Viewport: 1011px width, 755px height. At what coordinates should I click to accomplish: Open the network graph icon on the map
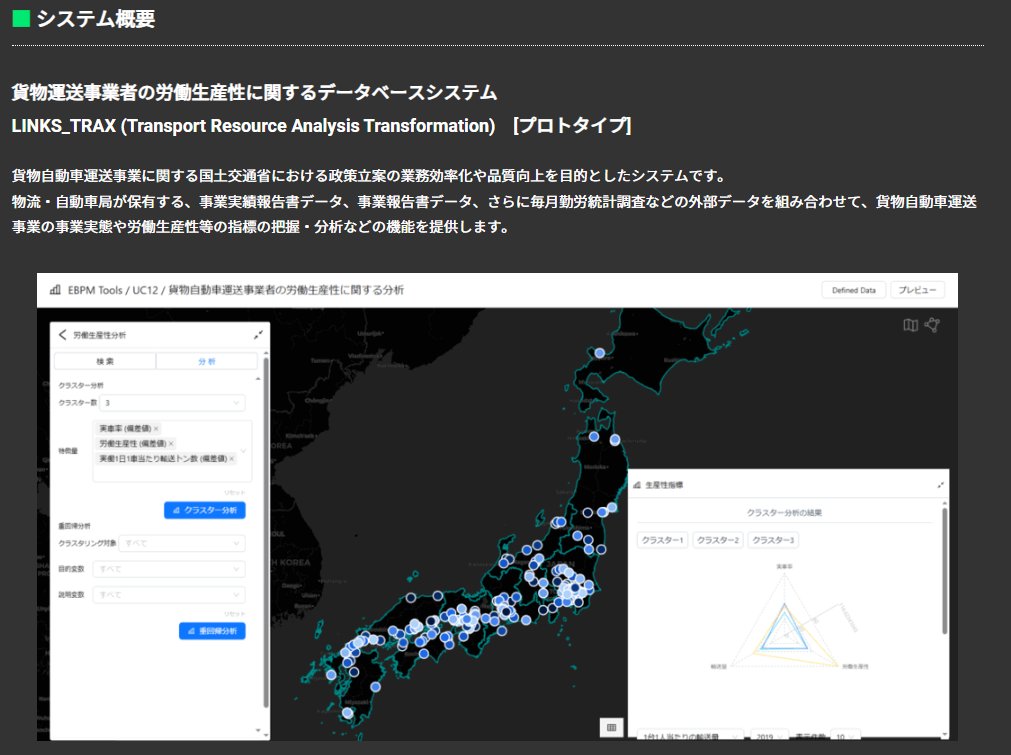pos(932,325)
